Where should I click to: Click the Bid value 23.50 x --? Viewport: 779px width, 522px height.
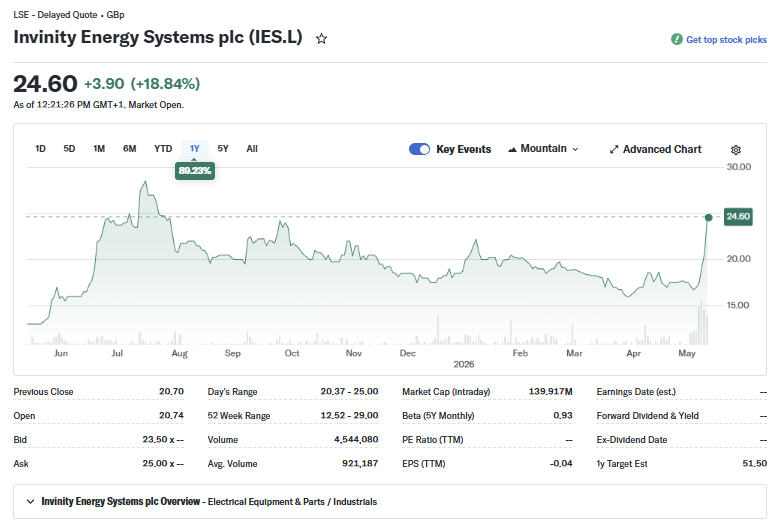tap(163, 439)
